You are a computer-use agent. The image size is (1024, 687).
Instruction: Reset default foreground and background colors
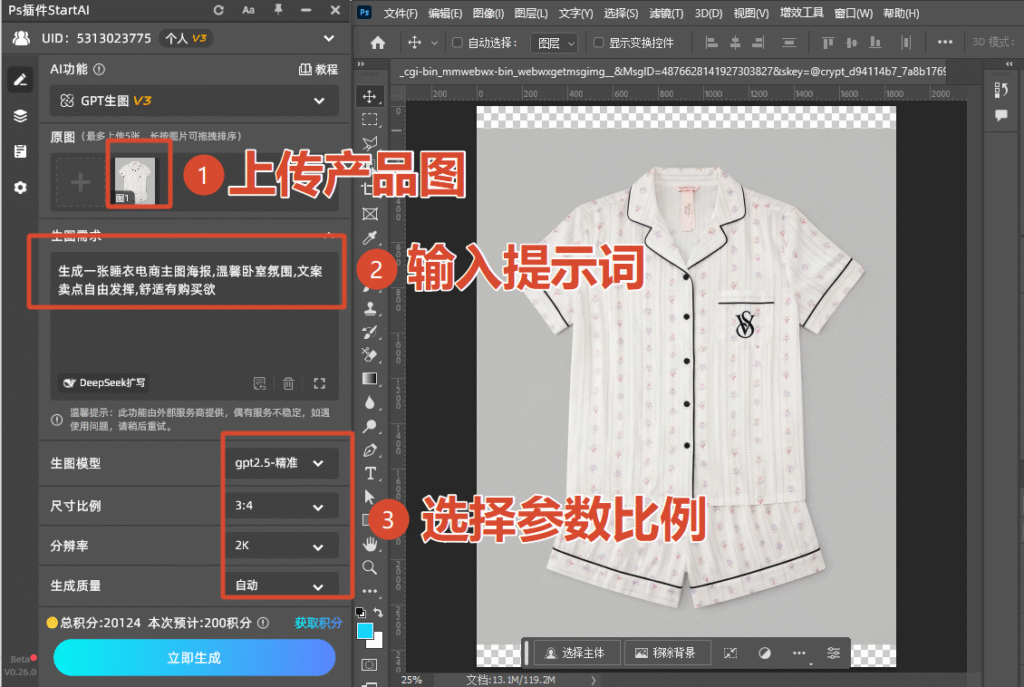pyautogui.click(x=360, y=613)
